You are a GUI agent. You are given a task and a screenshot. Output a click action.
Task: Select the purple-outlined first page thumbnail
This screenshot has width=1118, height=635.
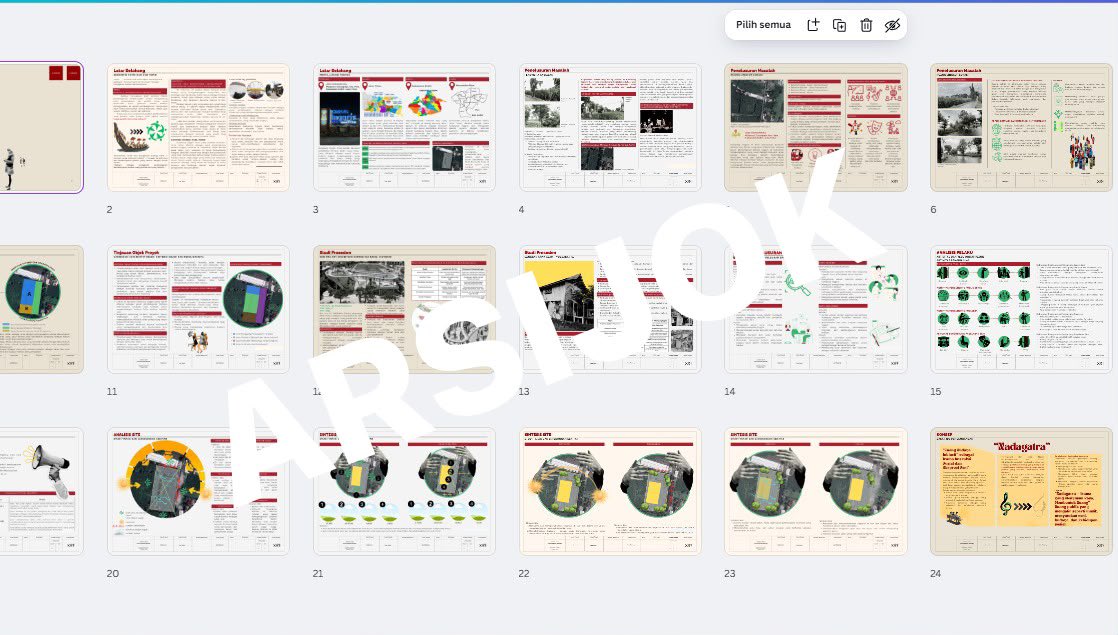point(41,128)
